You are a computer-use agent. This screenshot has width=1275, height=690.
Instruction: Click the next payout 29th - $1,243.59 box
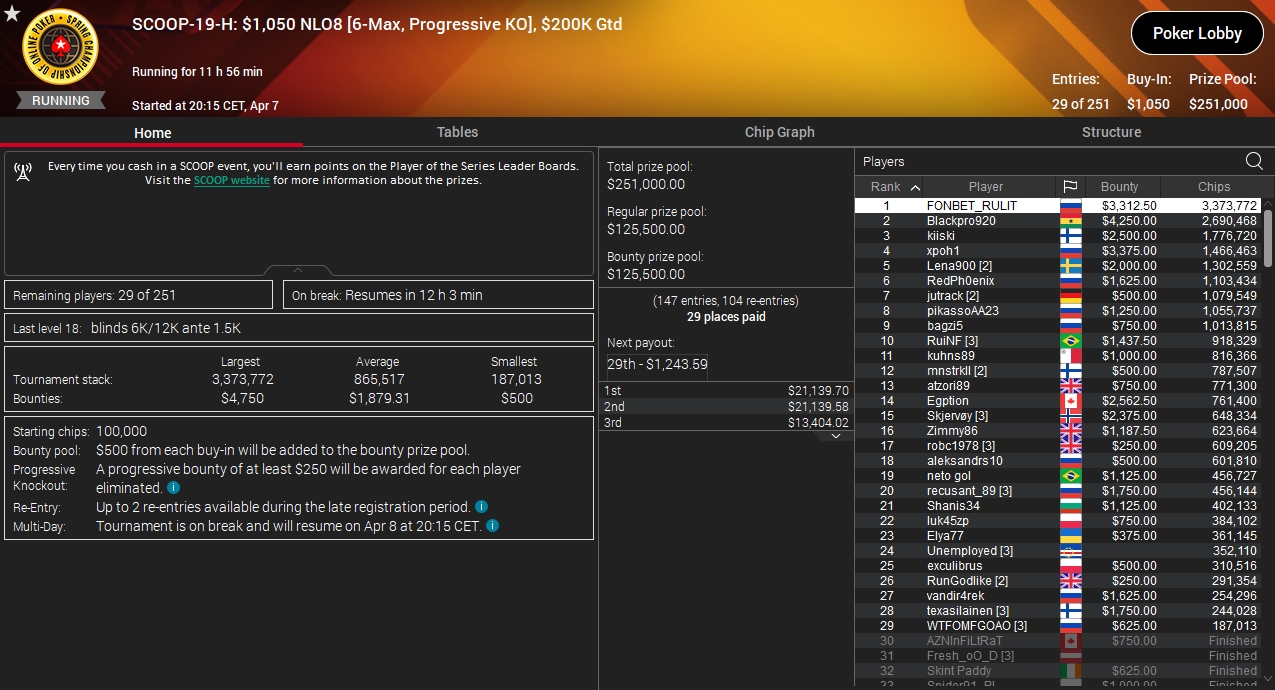(657, 365)
